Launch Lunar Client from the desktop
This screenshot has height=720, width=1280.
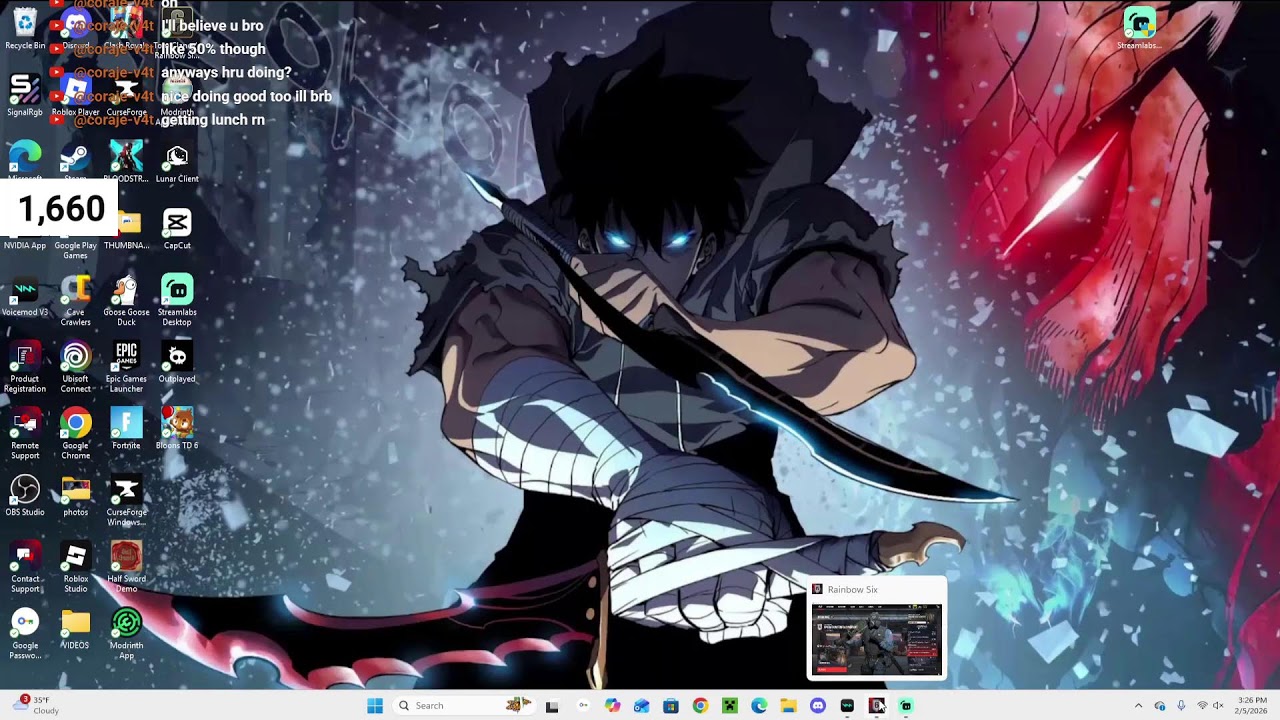pyautogui.click(x=177, y=163)
